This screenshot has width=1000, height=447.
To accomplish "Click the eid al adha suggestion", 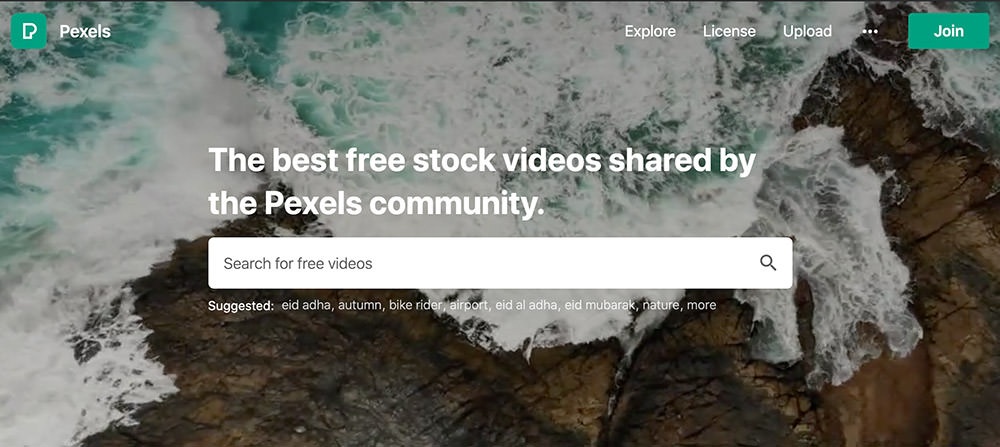I will [526, 305].
